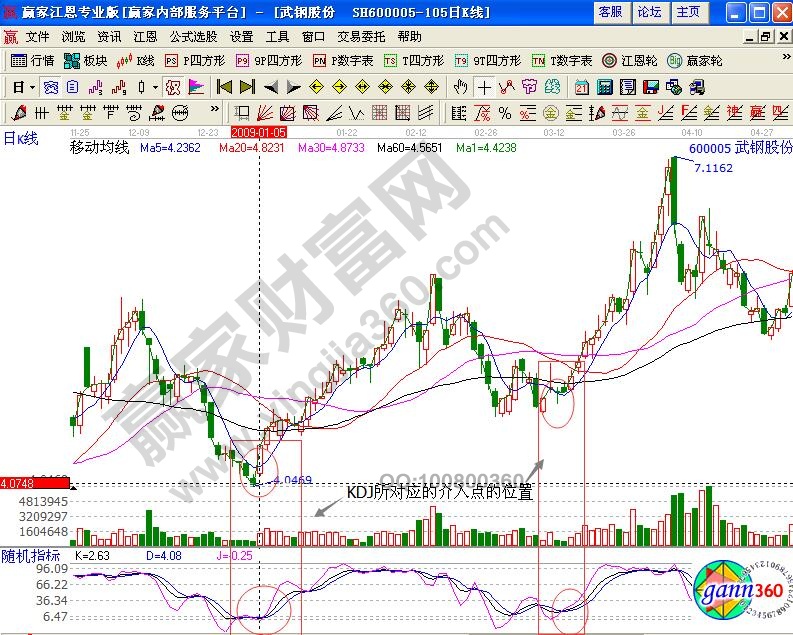Open the 行情 market quotes view
The height and width of the screenshot is (635, 793).
(x=32, y=60)
